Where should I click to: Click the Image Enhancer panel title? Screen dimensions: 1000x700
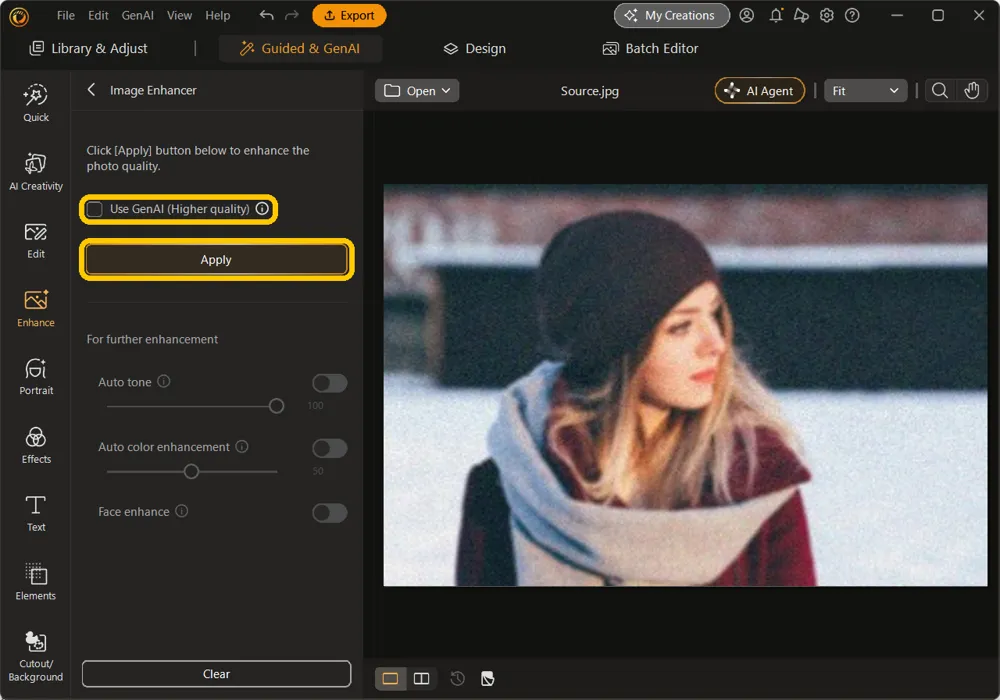click(153, 90)
